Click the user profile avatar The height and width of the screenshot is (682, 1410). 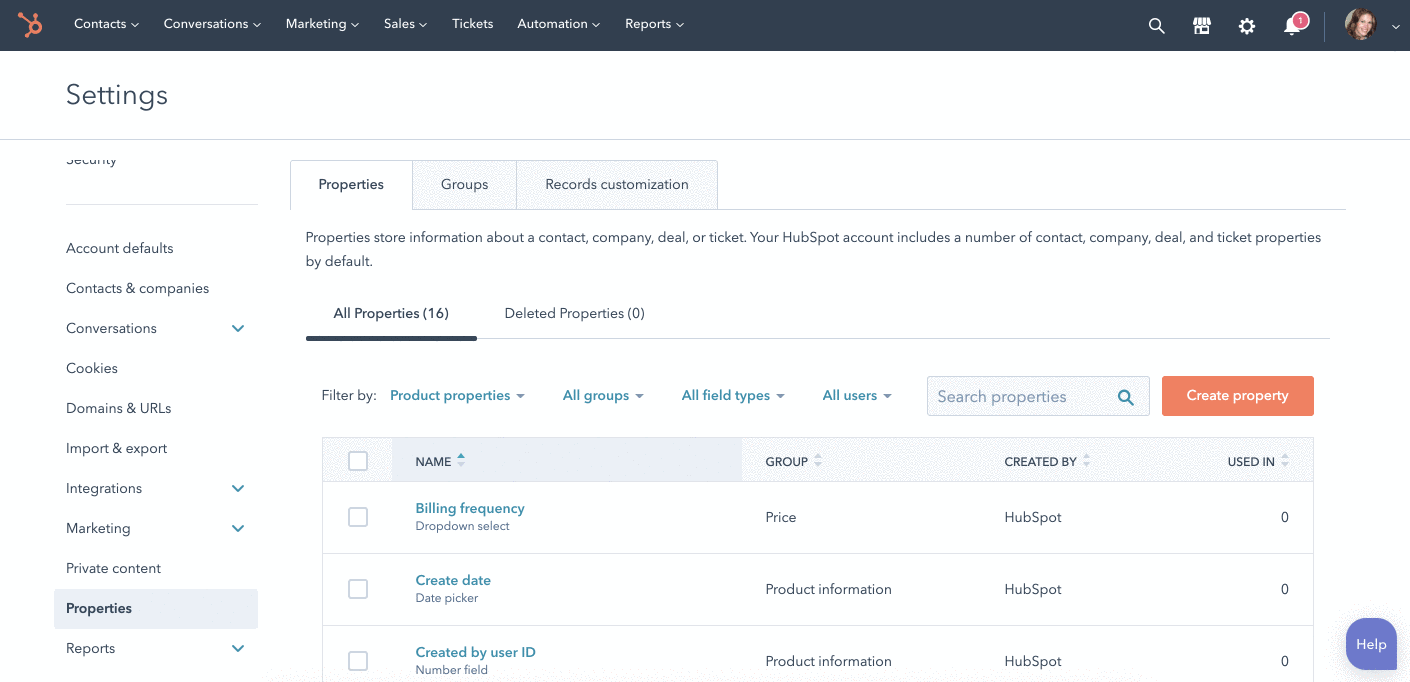click(x=1360, y=25)
